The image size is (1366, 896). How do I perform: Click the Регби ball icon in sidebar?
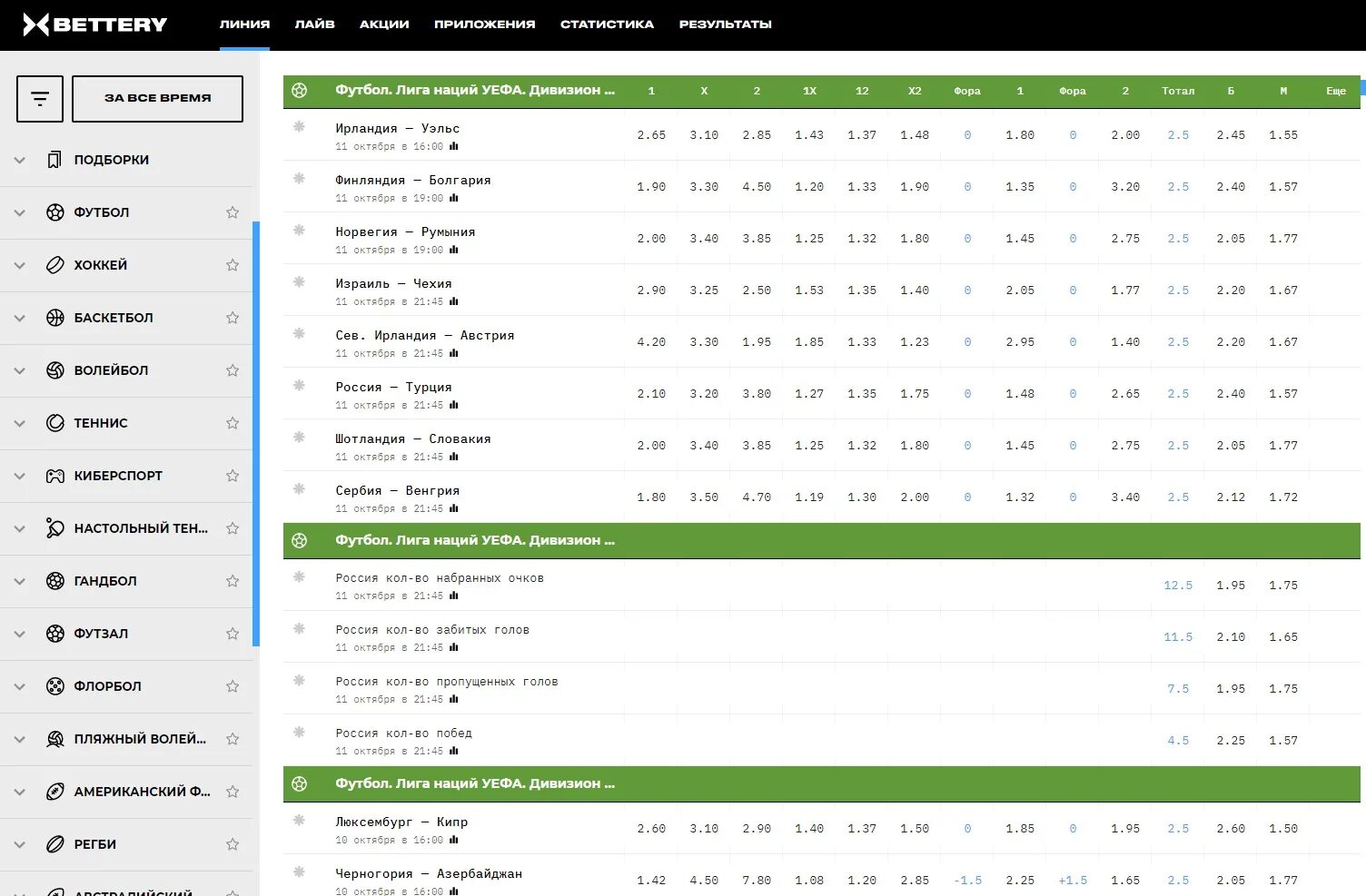click(55, 844)
